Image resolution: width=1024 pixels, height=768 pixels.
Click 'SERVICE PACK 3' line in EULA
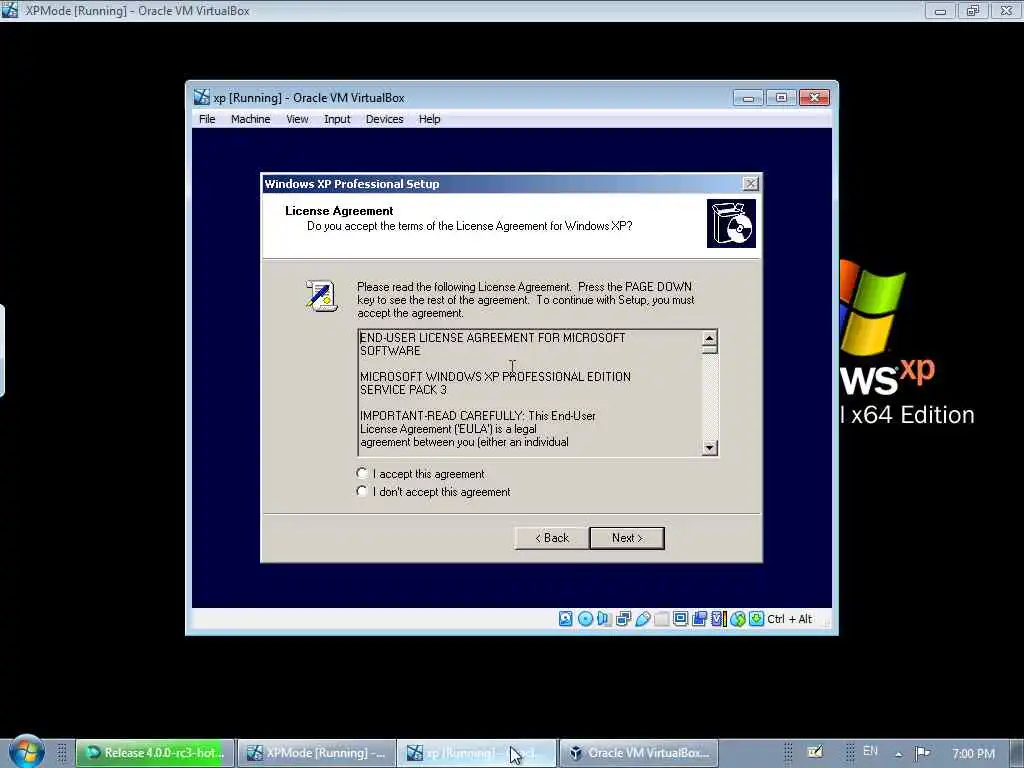[403, 390]
